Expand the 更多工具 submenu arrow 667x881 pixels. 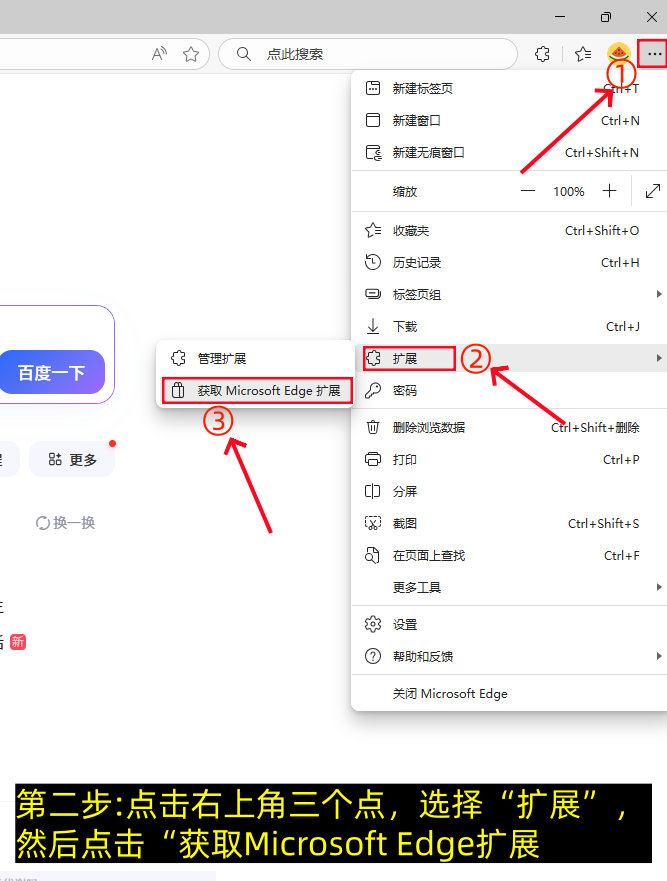point(659,587)
